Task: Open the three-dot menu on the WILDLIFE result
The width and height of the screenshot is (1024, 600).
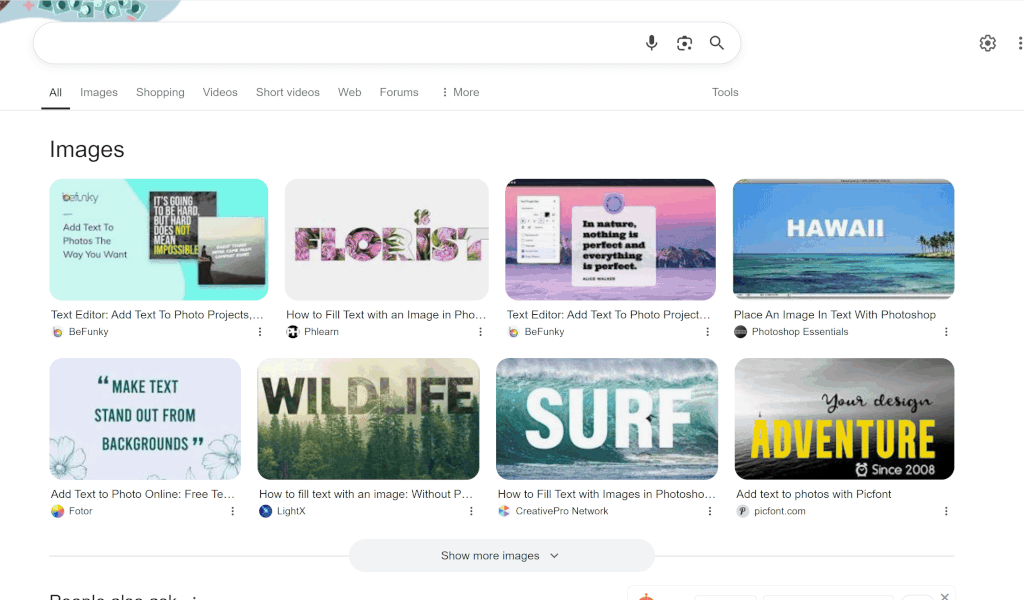Action: click(x=471, y=511)
